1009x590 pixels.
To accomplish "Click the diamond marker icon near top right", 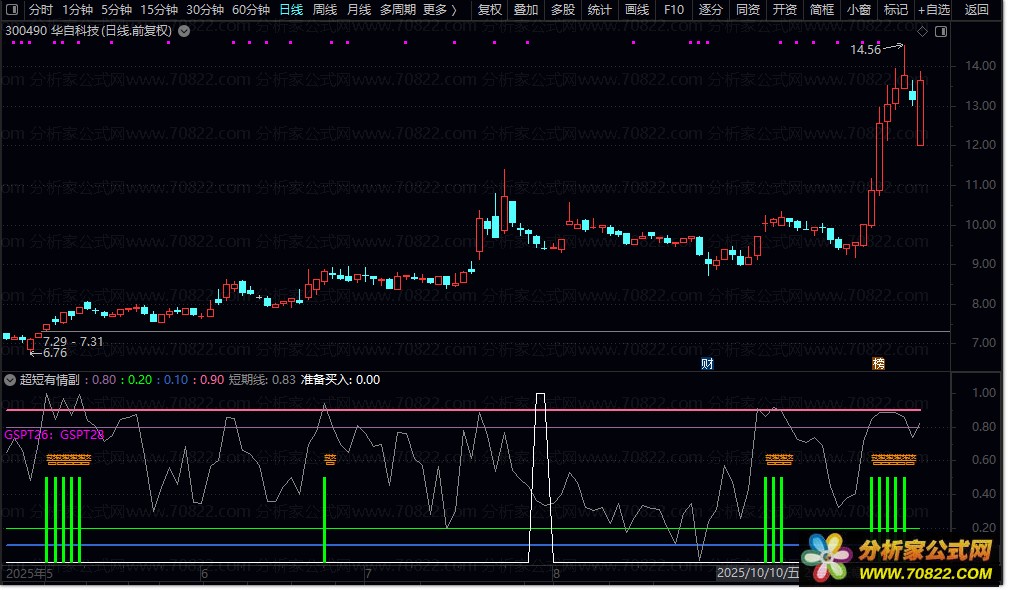I will click(922, 31).
